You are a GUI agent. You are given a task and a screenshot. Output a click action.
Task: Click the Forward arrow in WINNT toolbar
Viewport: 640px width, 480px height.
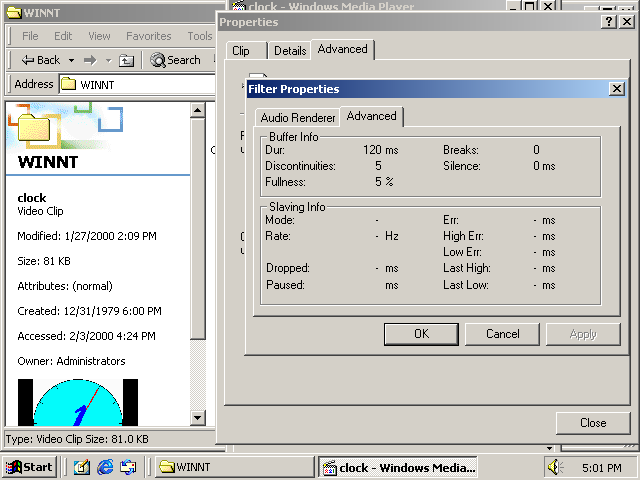[x=90, y=60]
